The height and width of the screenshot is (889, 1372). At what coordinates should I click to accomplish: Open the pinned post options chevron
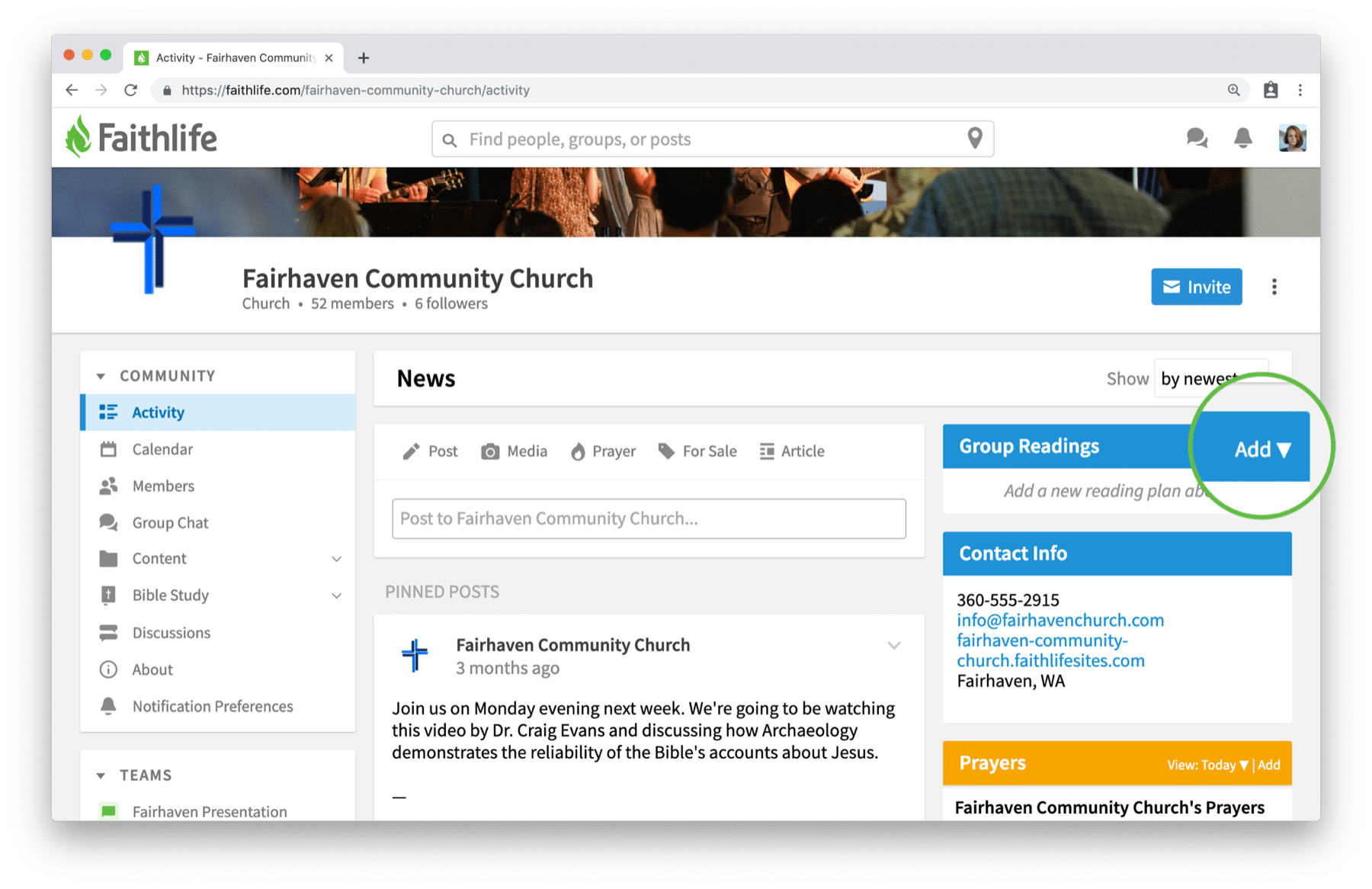894,646
